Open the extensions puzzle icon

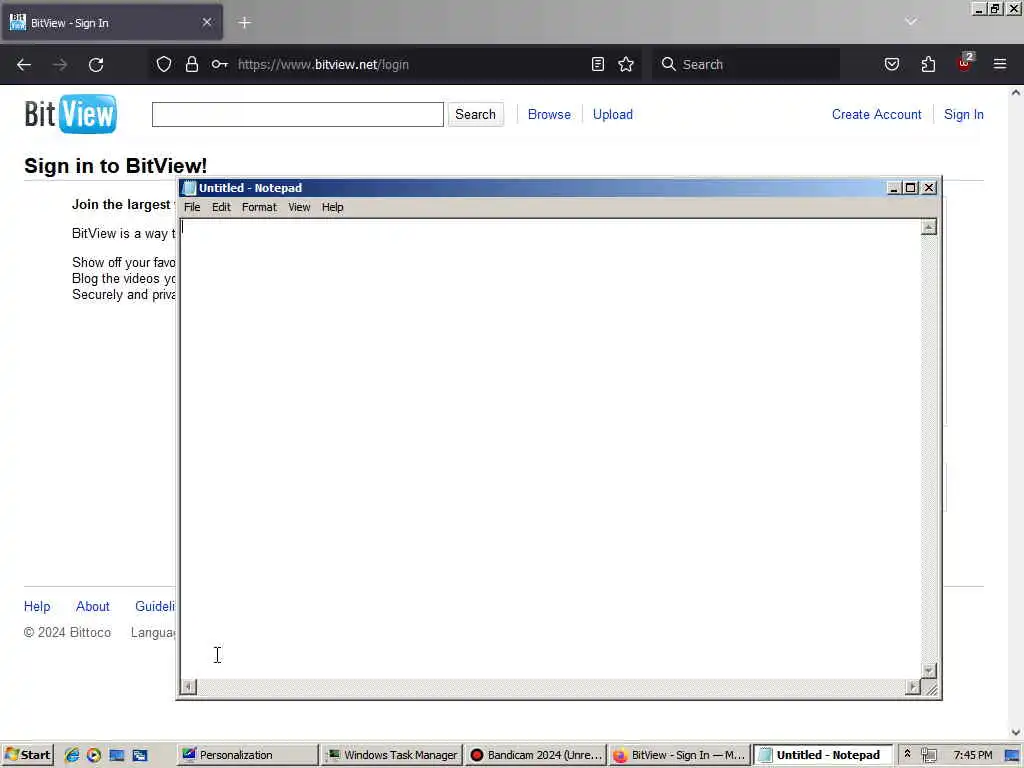coord(928,64)
